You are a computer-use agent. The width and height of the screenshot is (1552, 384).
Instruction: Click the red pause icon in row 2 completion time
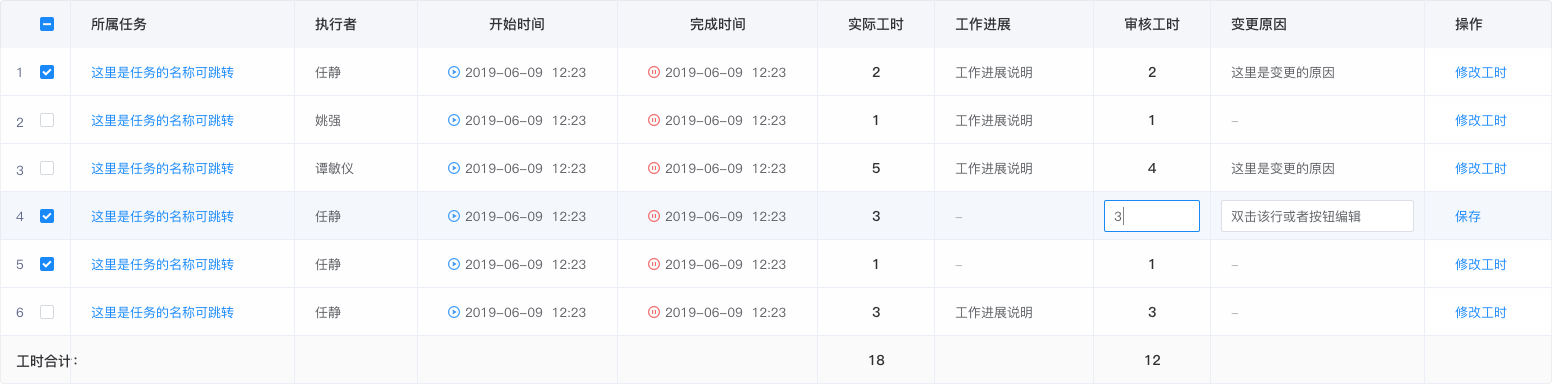[x=654, y=120]
